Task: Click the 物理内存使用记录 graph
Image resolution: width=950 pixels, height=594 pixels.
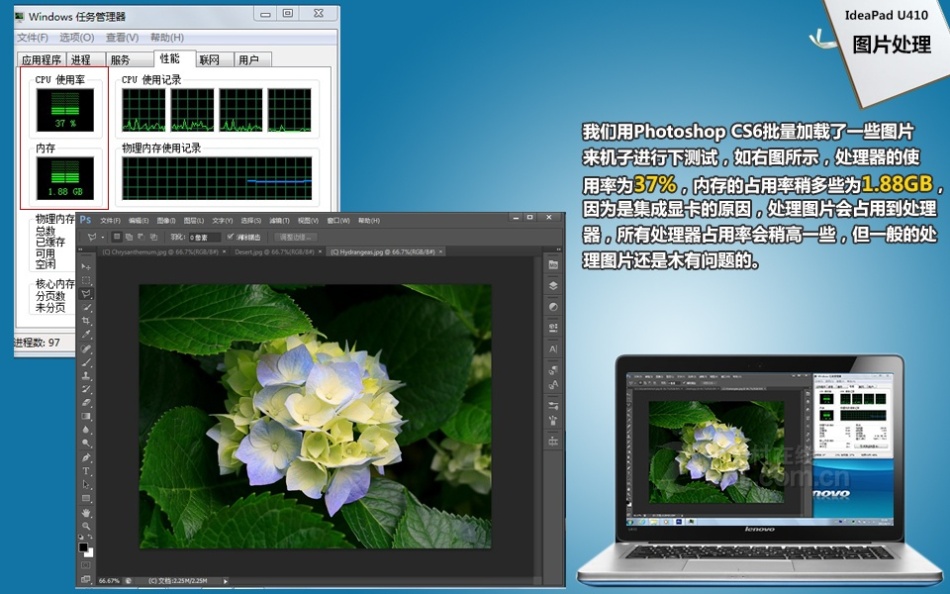Action: 217,178
